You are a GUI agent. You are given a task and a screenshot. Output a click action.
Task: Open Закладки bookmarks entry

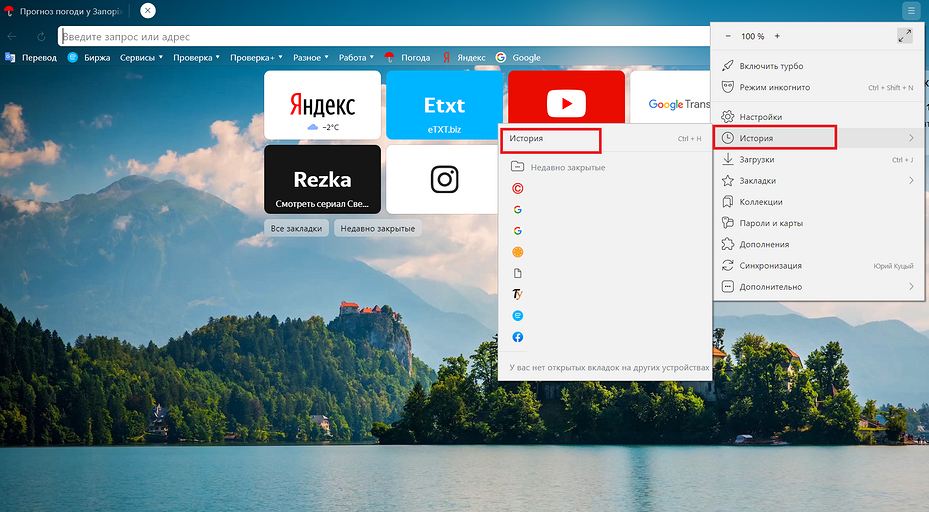tap(818, 181)
